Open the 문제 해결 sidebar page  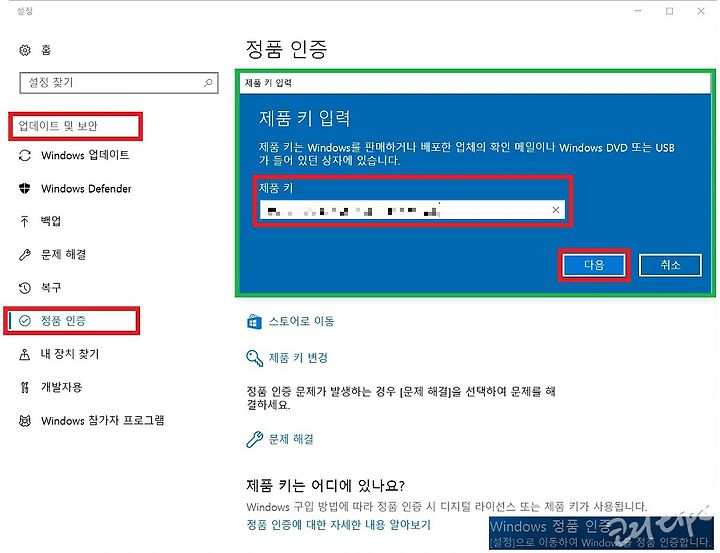coord(63,254)
